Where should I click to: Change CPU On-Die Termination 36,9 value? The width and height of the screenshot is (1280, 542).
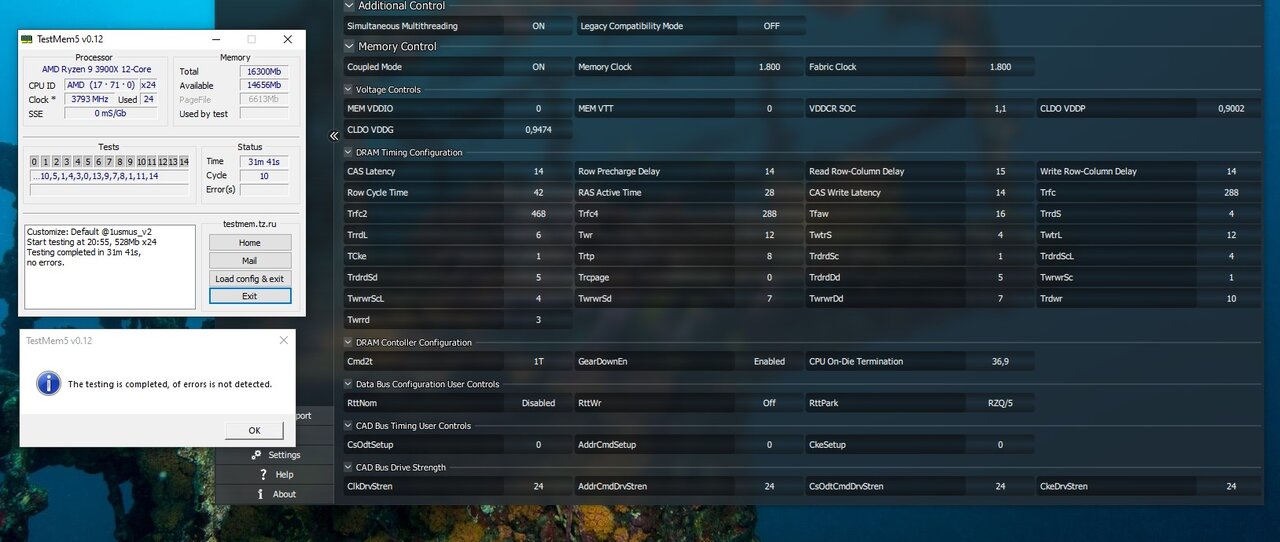click(x=1000, y=361)
